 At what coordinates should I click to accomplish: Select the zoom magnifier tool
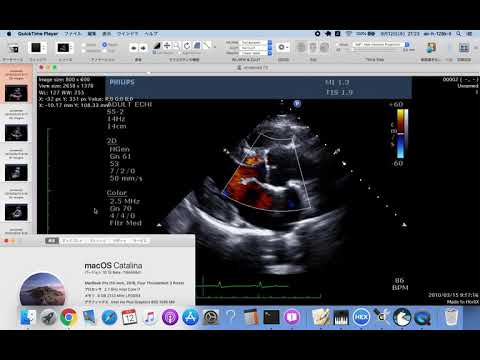click(x=177, y=46)
